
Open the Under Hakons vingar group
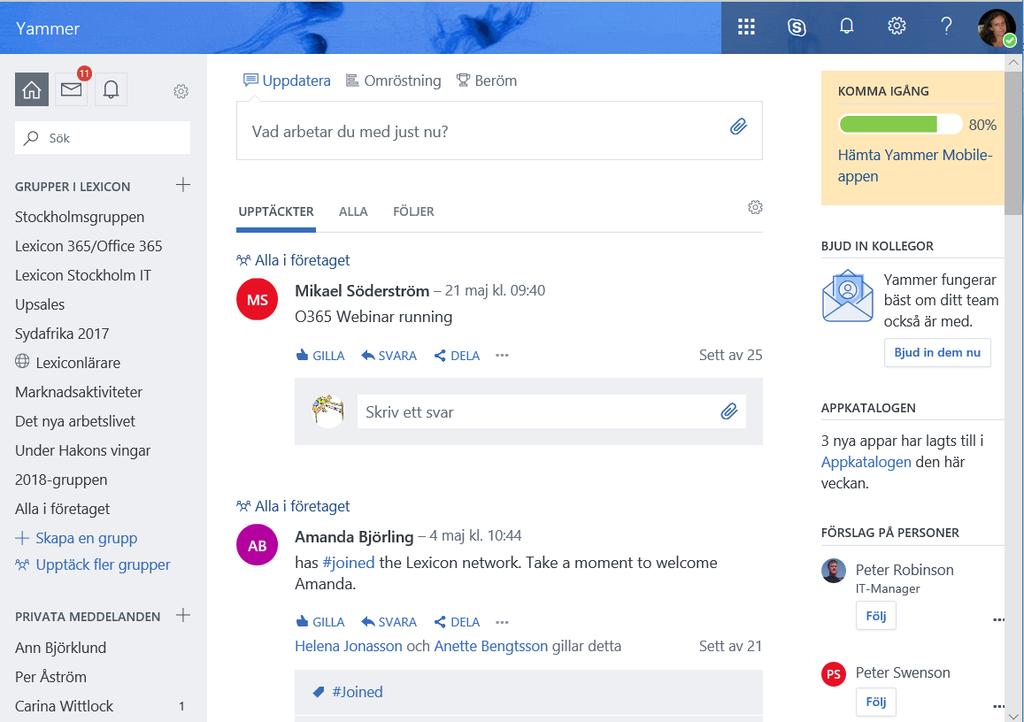[83, 450]
